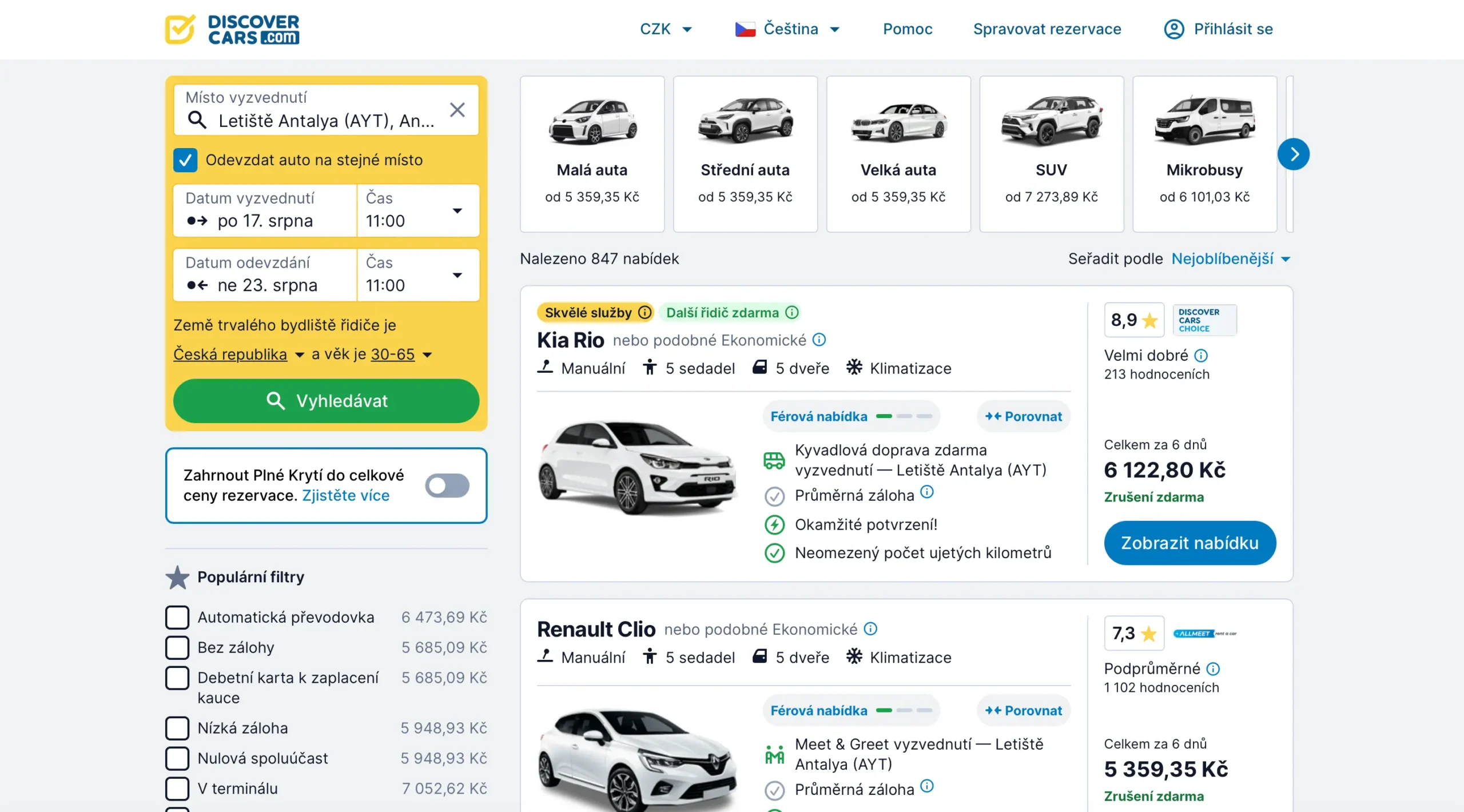
Task: Open return date ne 23. srpna
Action: pos(265,275)
